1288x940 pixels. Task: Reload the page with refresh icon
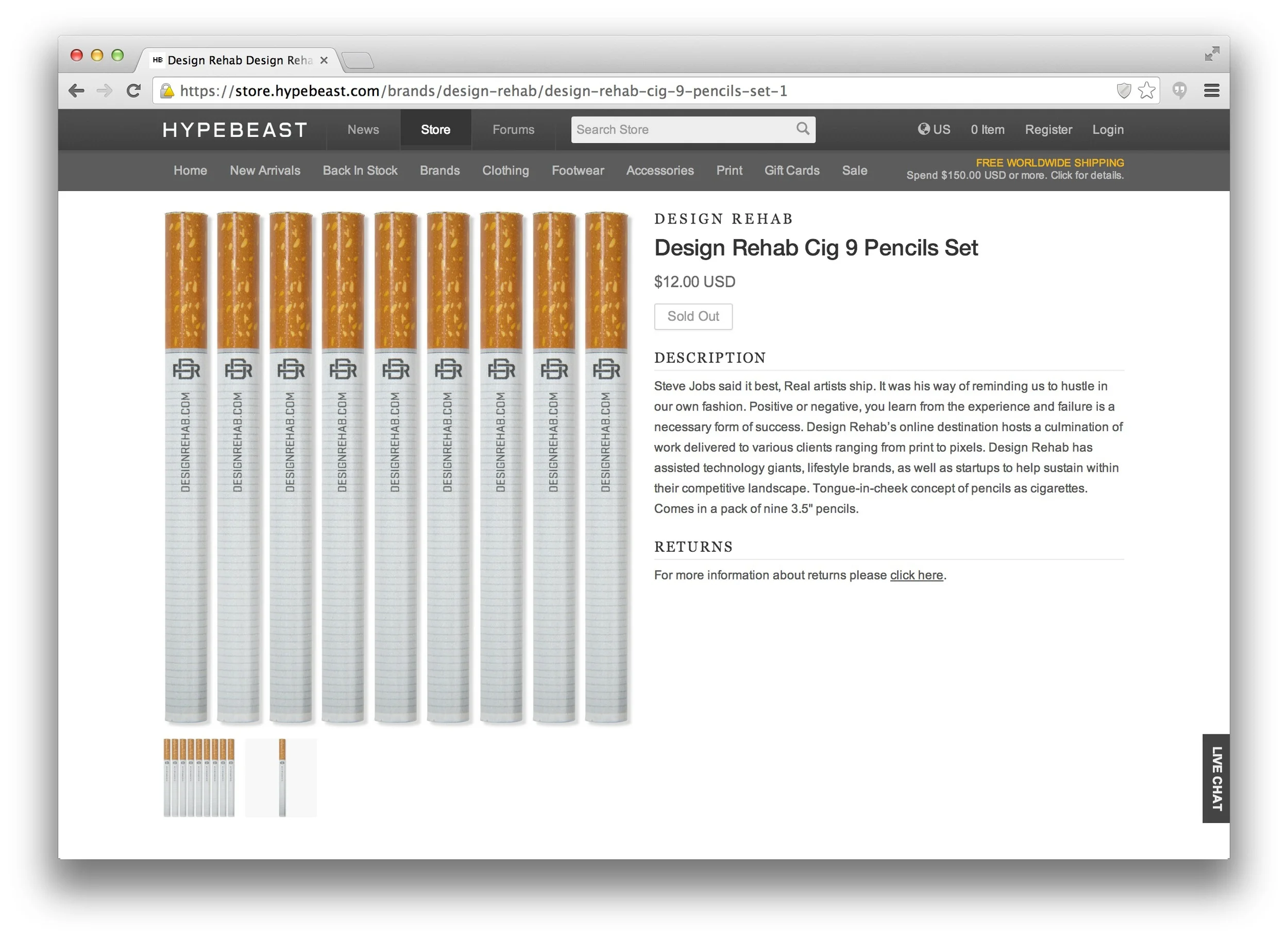134,91
